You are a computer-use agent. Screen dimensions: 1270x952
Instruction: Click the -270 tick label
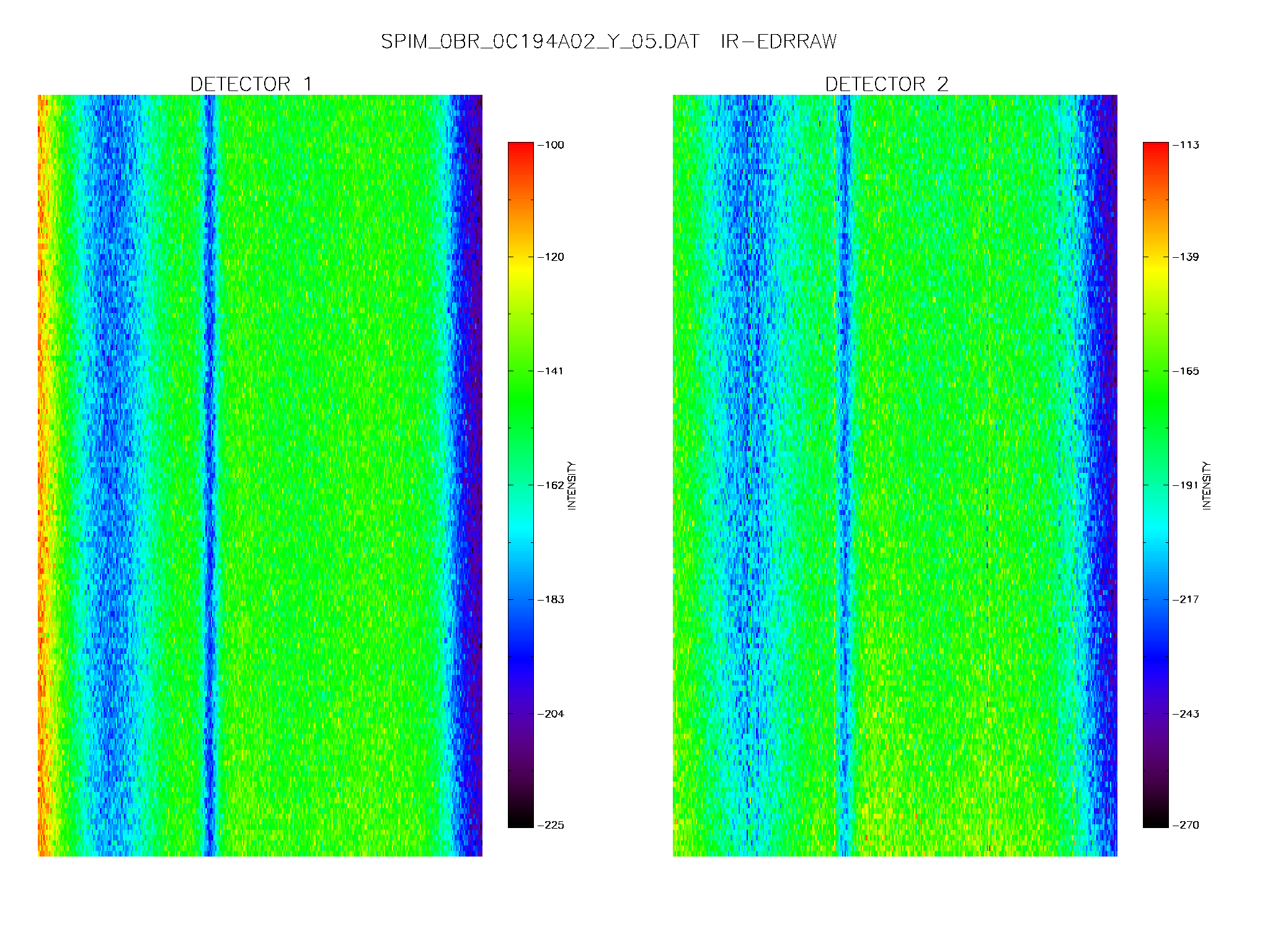pyautogui.click(x=1186, y=825)
